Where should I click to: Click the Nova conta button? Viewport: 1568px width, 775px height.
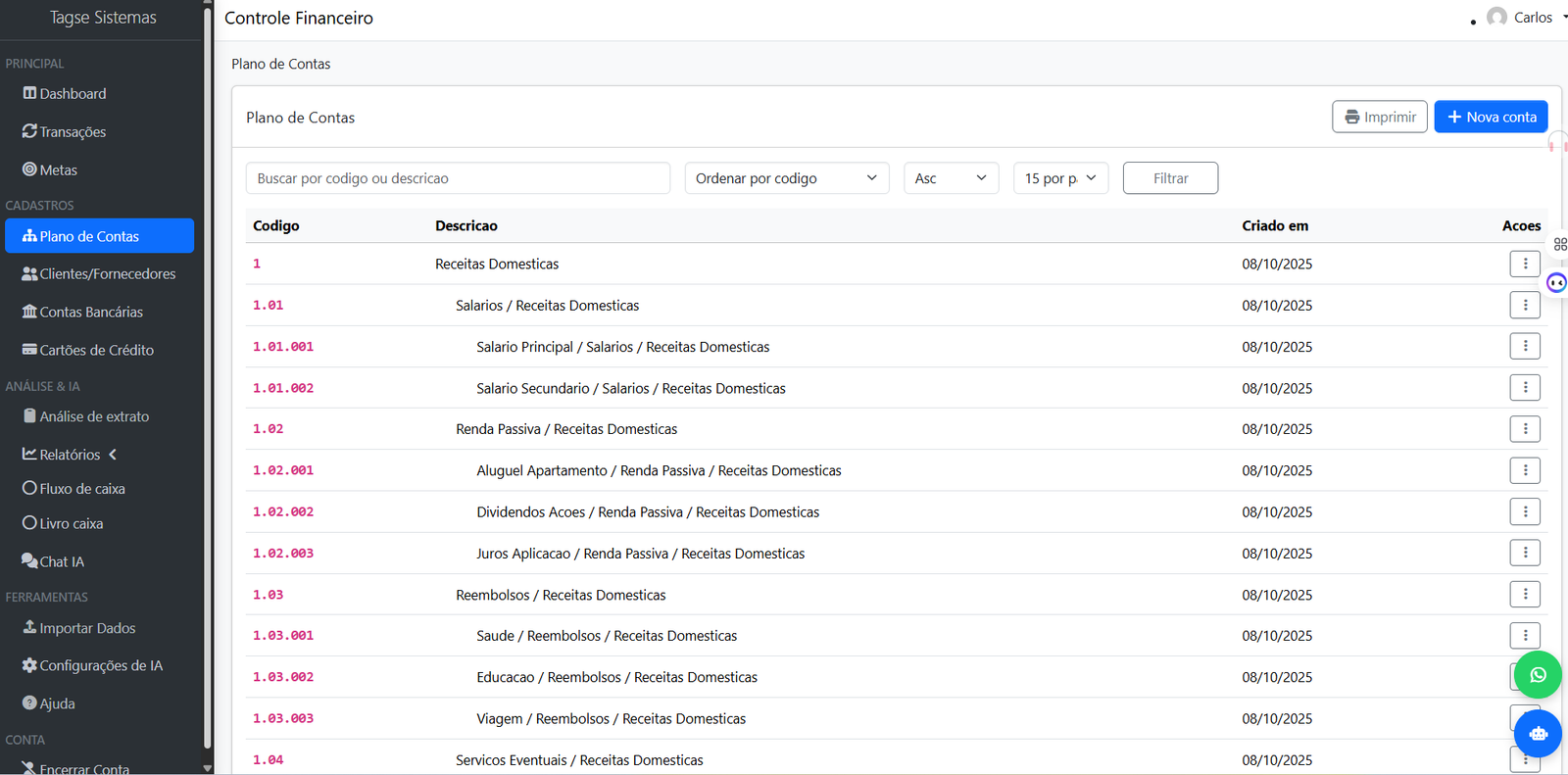click(1491, 117)
